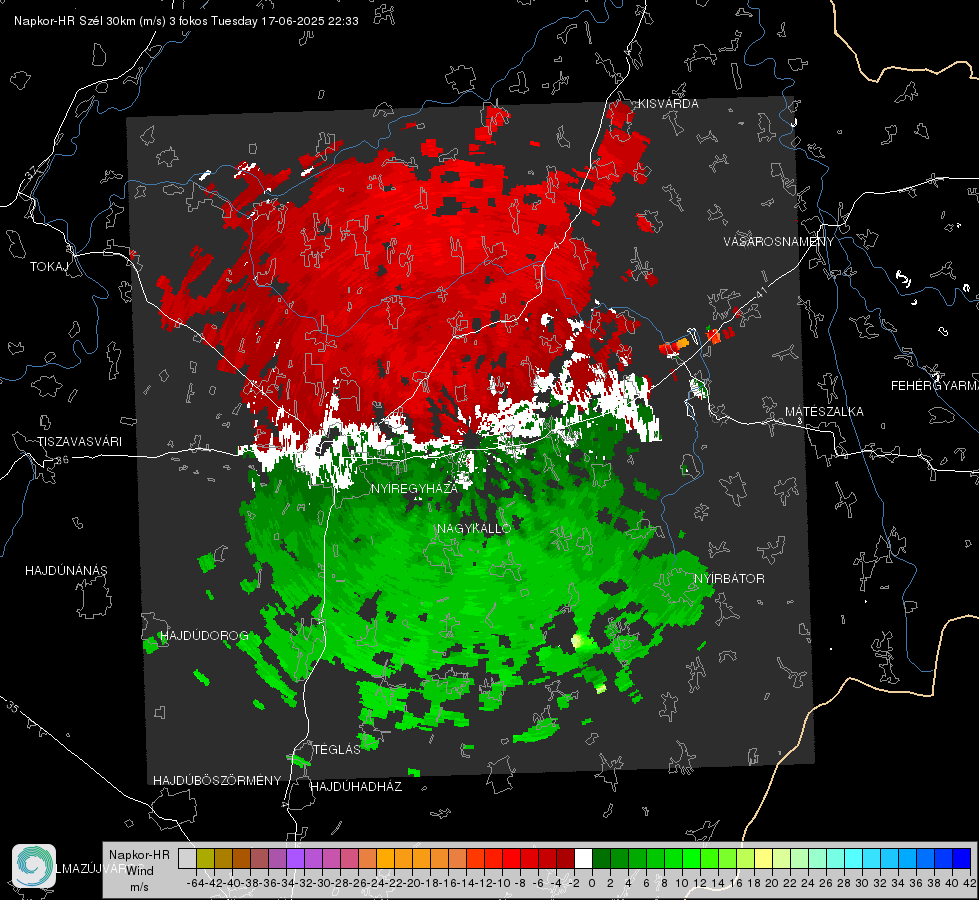Select the TÉGLÁS town label
This screenshot has width=979, height=900.
pos(337,750)
